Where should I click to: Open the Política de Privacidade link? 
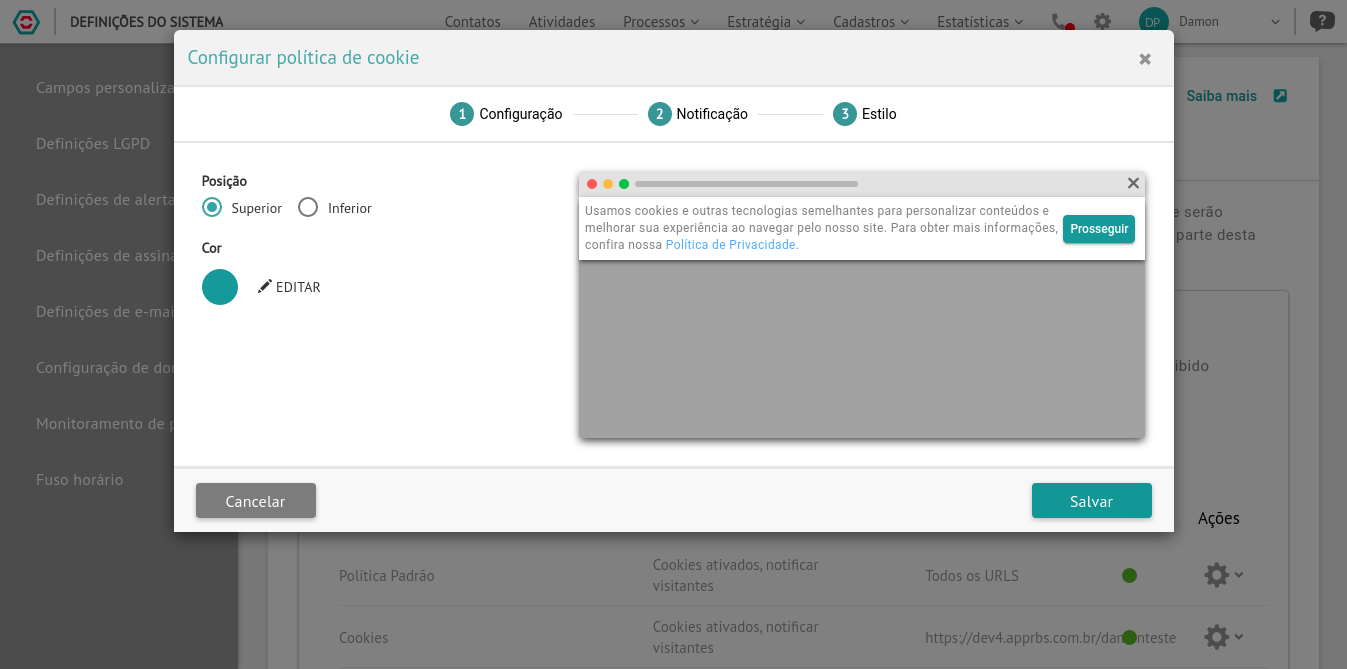point(731,245)
